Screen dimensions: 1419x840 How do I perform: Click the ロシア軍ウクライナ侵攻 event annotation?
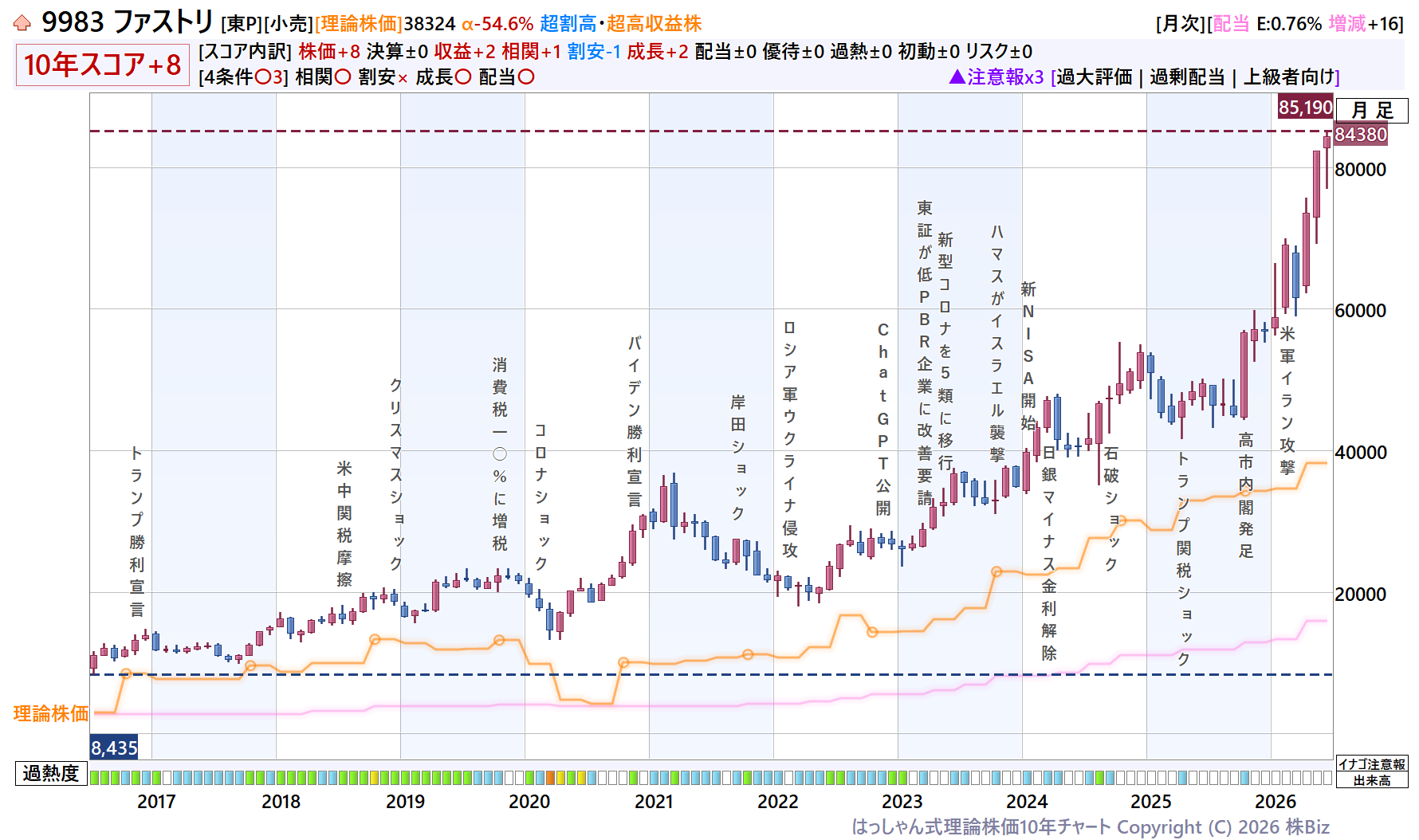[789, 438]
